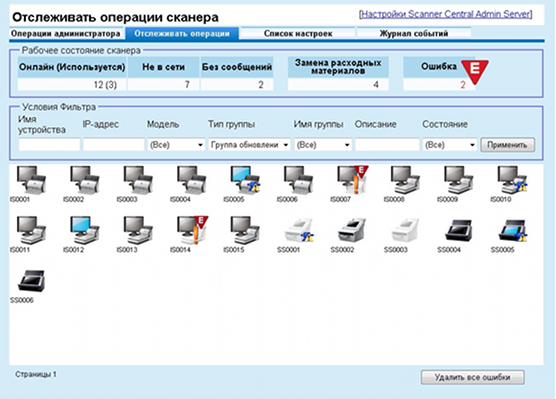Click the red Ошибка value 2
The height and width of the screenshot is (399, 556).
(x=463, y=85)
